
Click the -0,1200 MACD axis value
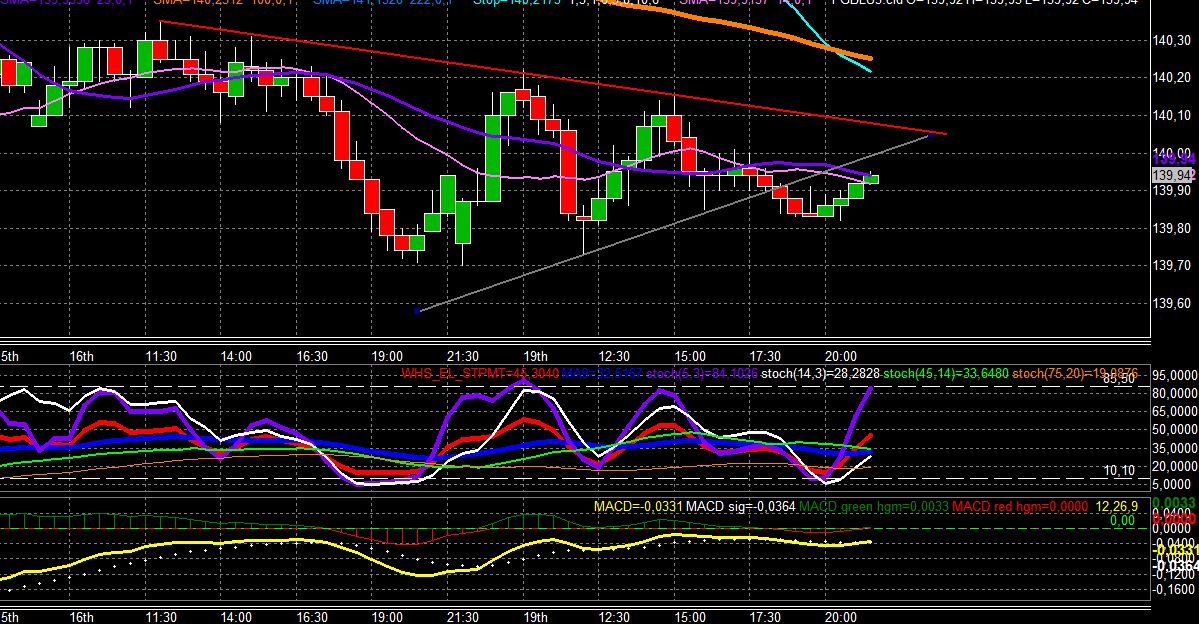click(x=1175, y=574)
